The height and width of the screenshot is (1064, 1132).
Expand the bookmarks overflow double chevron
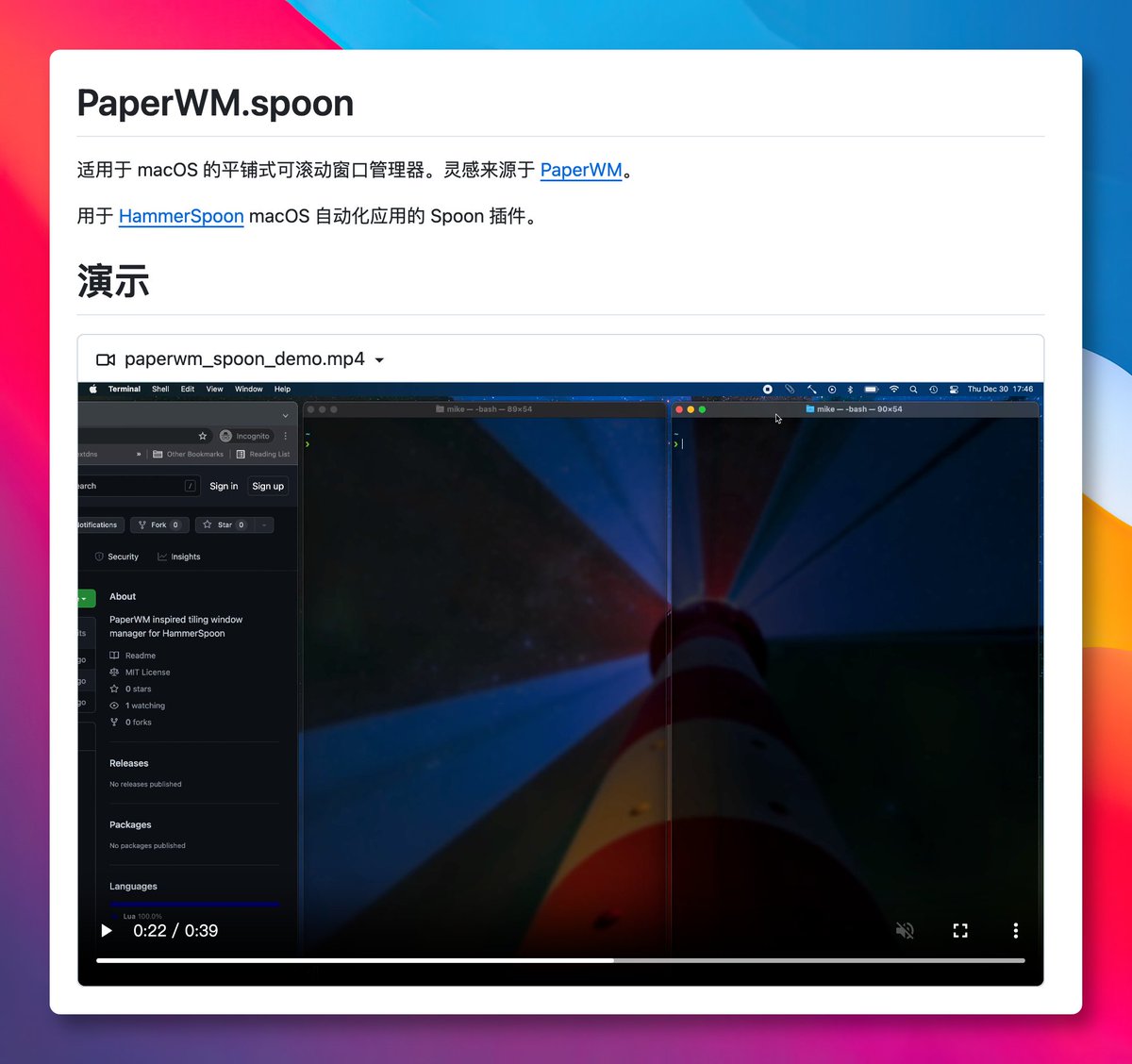pyautogui.click(x=139, y=454)
